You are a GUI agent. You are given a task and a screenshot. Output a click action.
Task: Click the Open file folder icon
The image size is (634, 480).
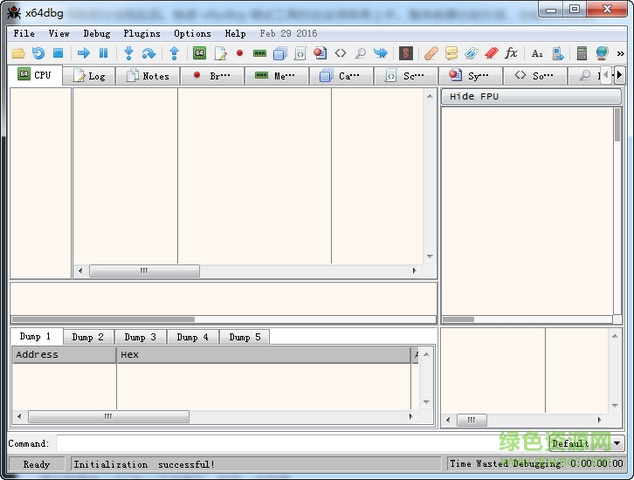pos(18,53)
